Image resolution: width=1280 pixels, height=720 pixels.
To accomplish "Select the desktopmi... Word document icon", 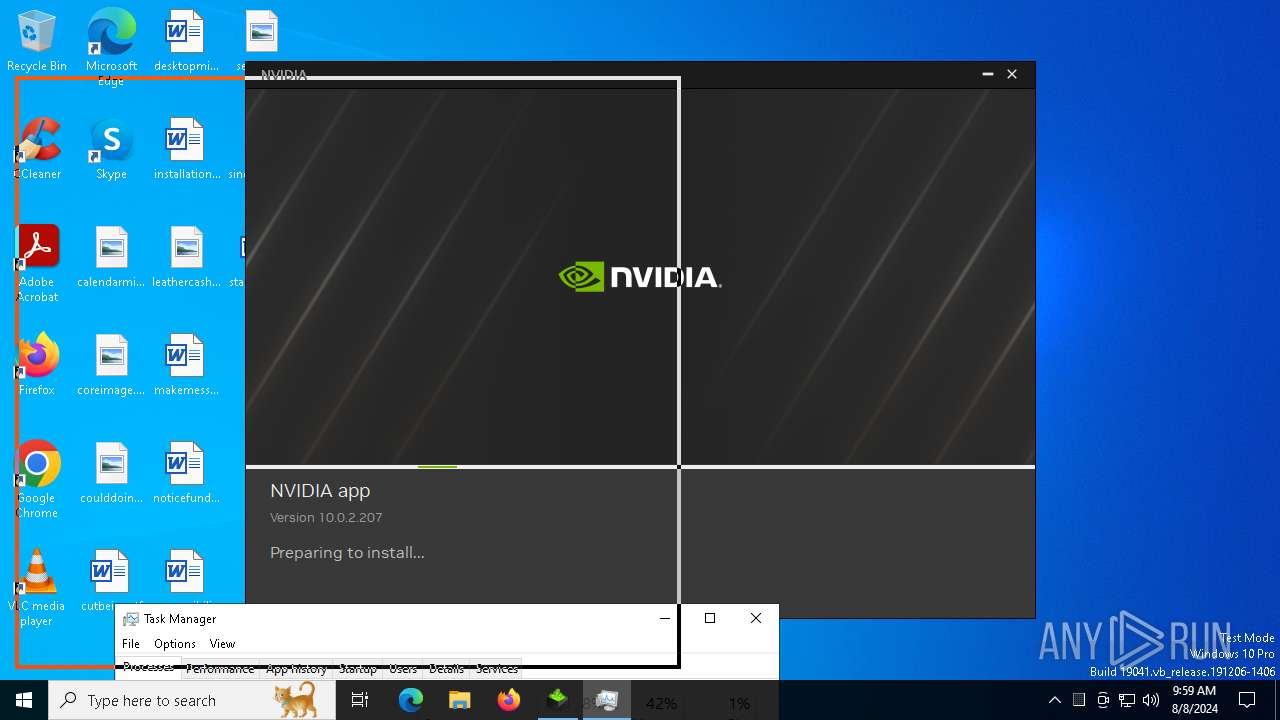I will pyautogui.click(x=185, y=42).
